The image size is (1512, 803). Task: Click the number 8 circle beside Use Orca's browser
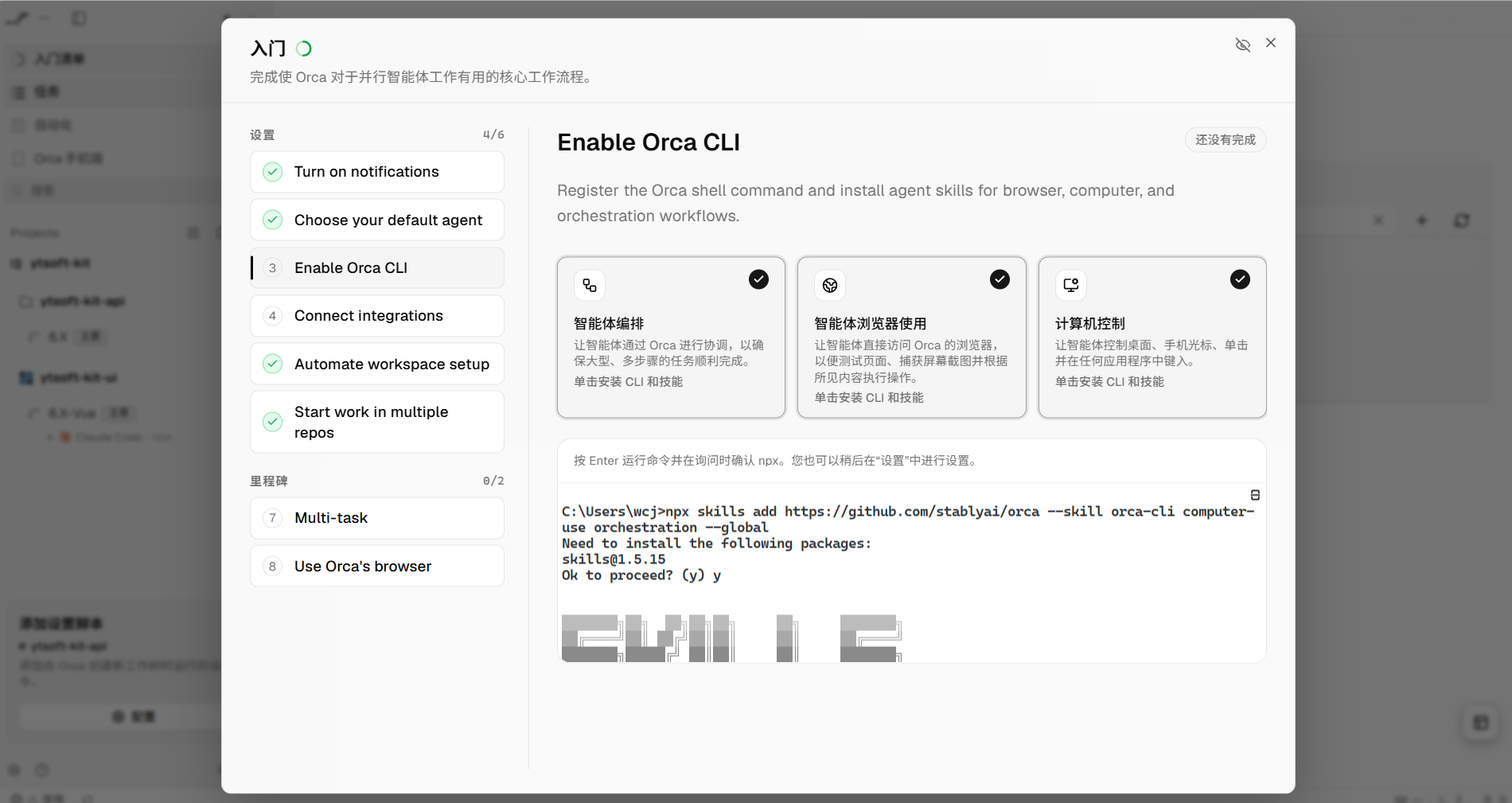[x=273, y=566]
